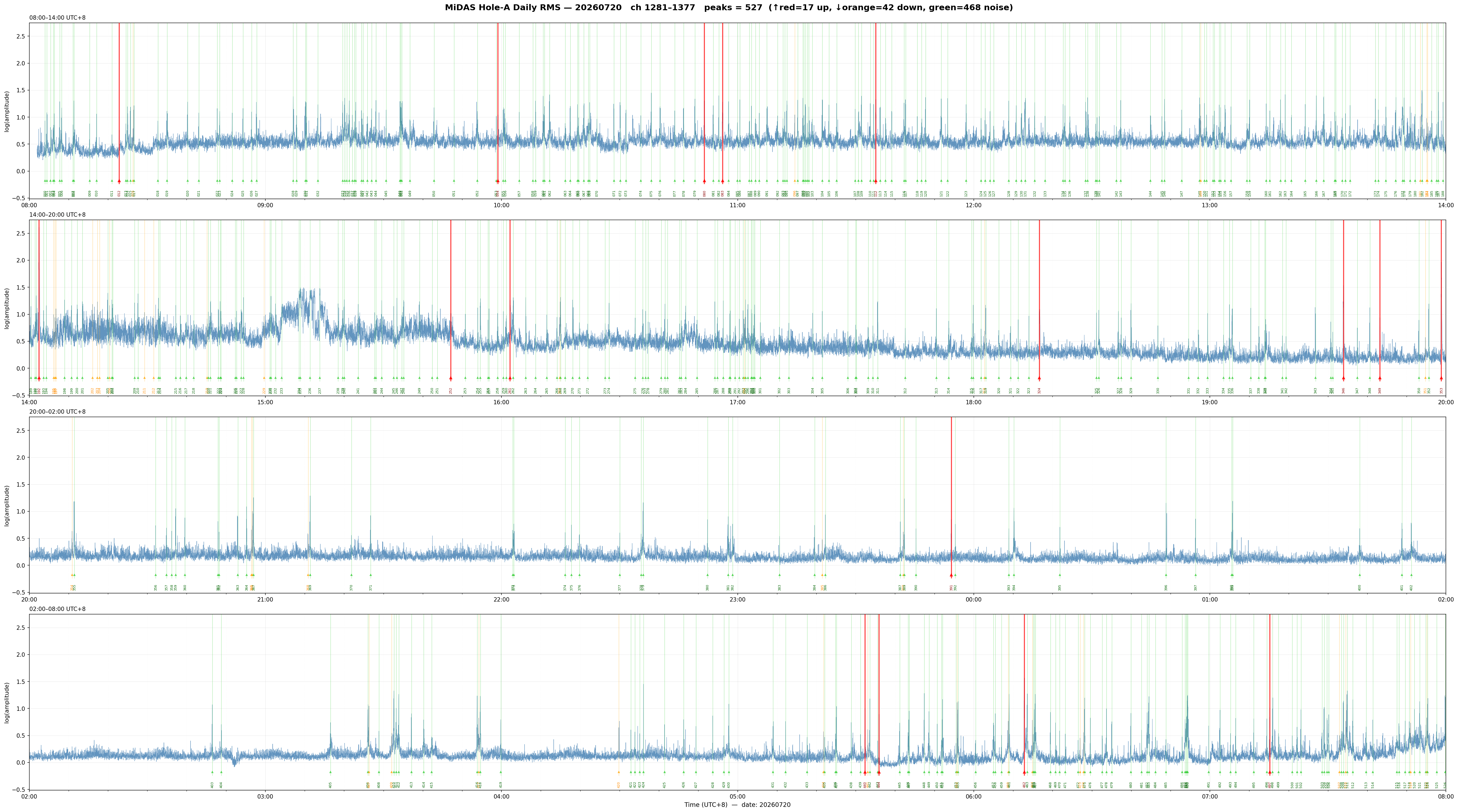
Task: Click the 05:00 time tick label
Action: pyautogui.click(x=737, y=797)
